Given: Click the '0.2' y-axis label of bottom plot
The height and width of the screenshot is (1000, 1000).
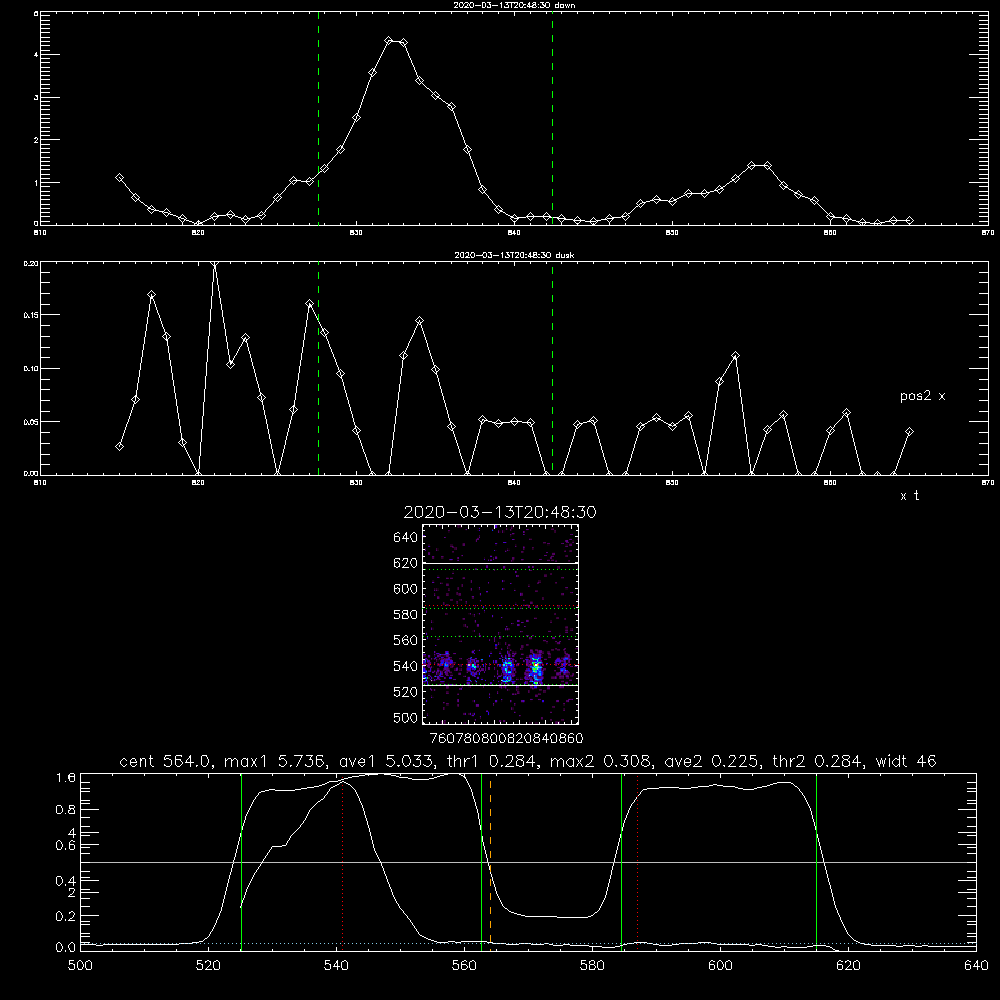Looking at the screenshot, I should pos(66,916).
